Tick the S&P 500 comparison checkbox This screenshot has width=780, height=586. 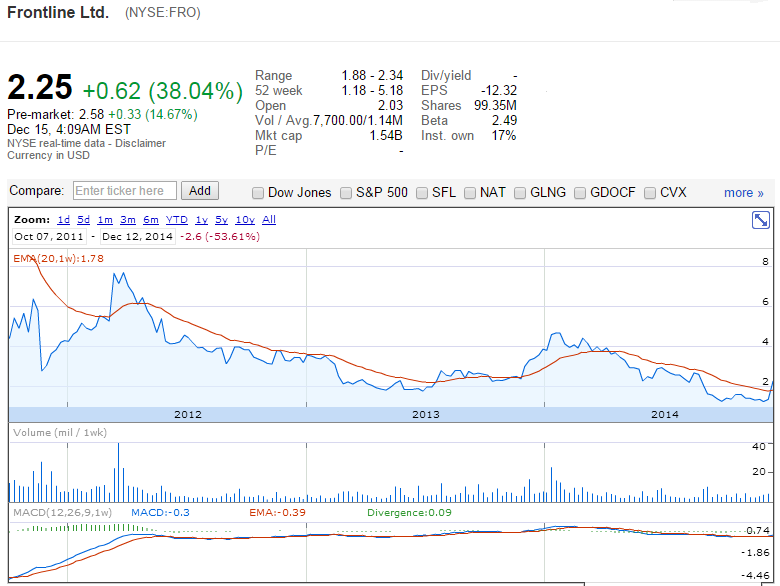pyautogui.click(x=346, y=193)
